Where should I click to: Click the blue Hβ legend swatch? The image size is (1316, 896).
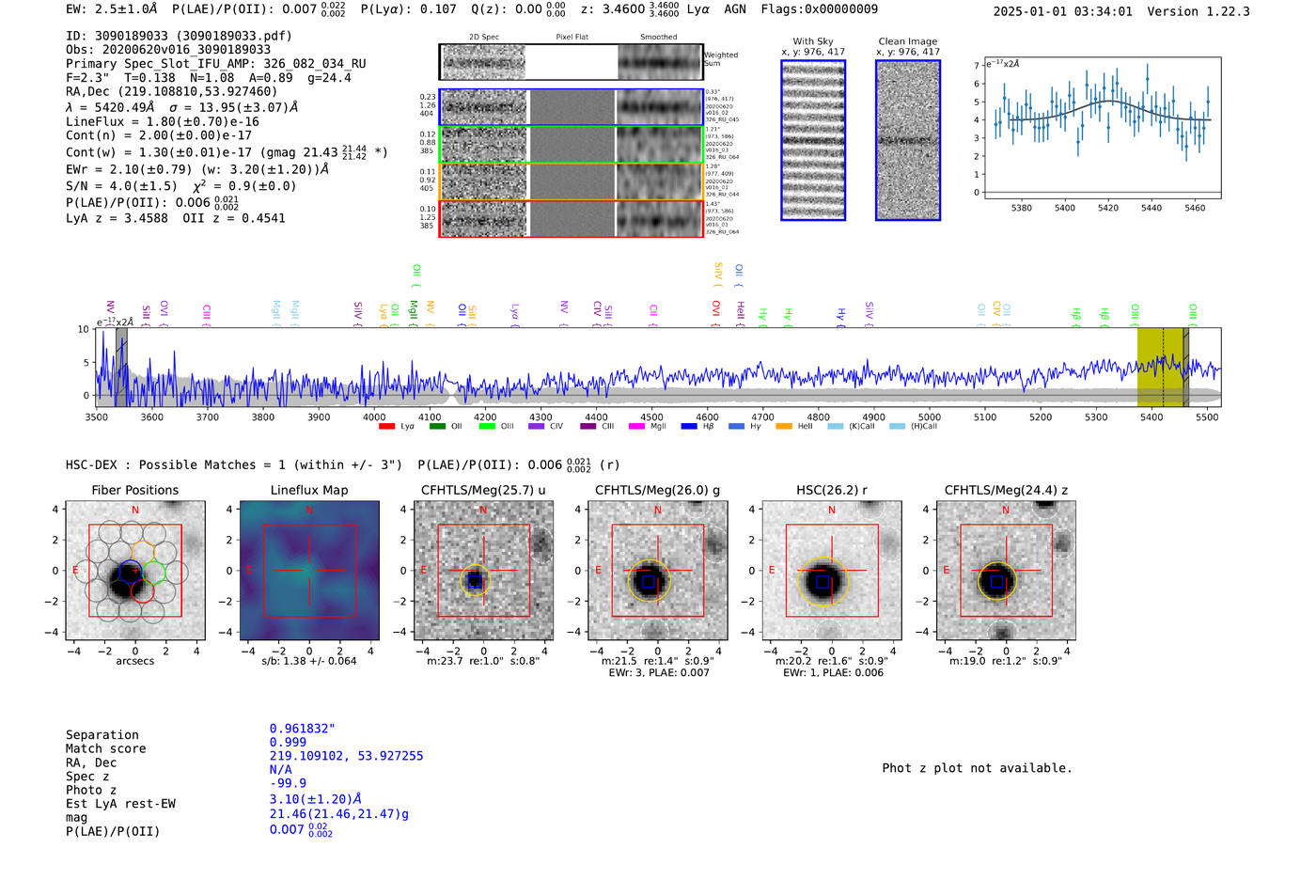pos(689,427)
